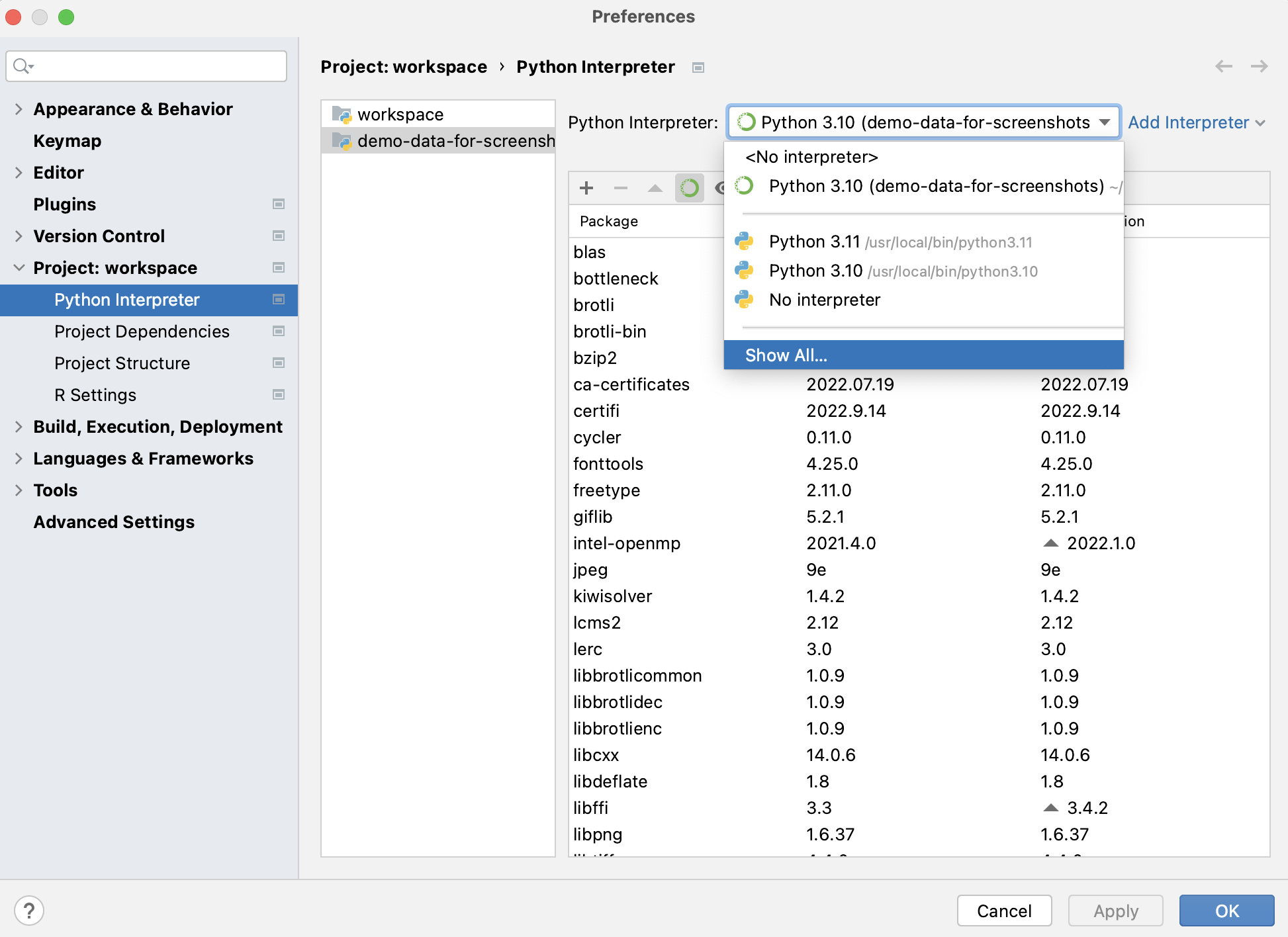The image size is (1288, 937).
Task: Select workspace project in list
Action: click(438, 114)
